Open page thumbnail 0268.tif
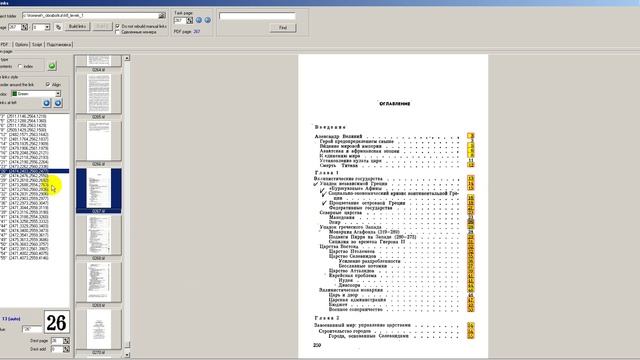640x360 pixels. [x=99, y=235]
